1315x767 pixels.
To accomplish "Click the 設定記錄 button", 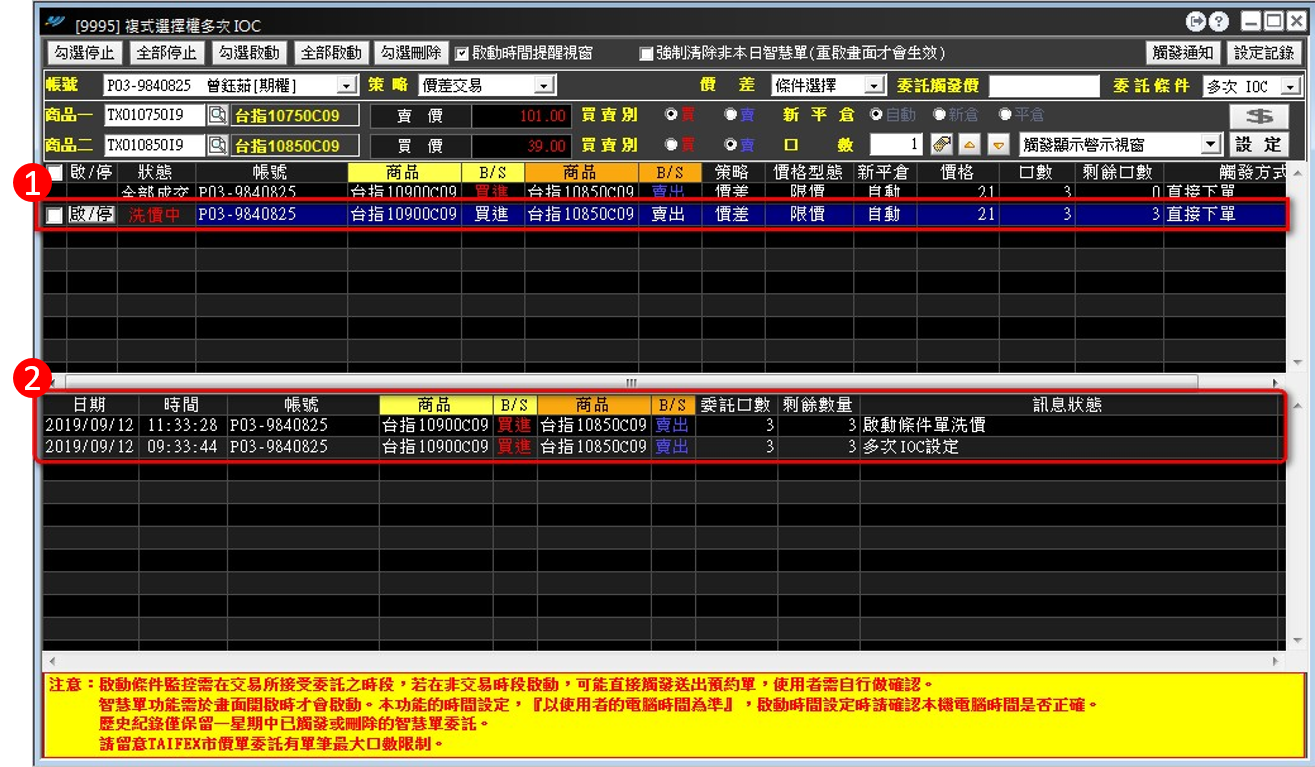I will 1264,53.
